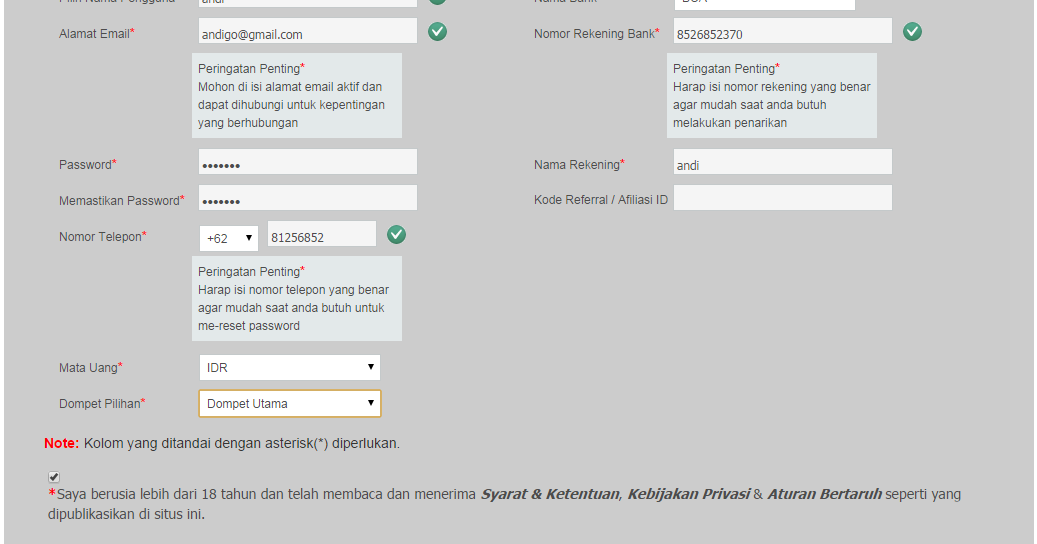1037x544 pixels.
Task: Click the Nomor Rekening Bank input field
Action: [x=782, y=31]
